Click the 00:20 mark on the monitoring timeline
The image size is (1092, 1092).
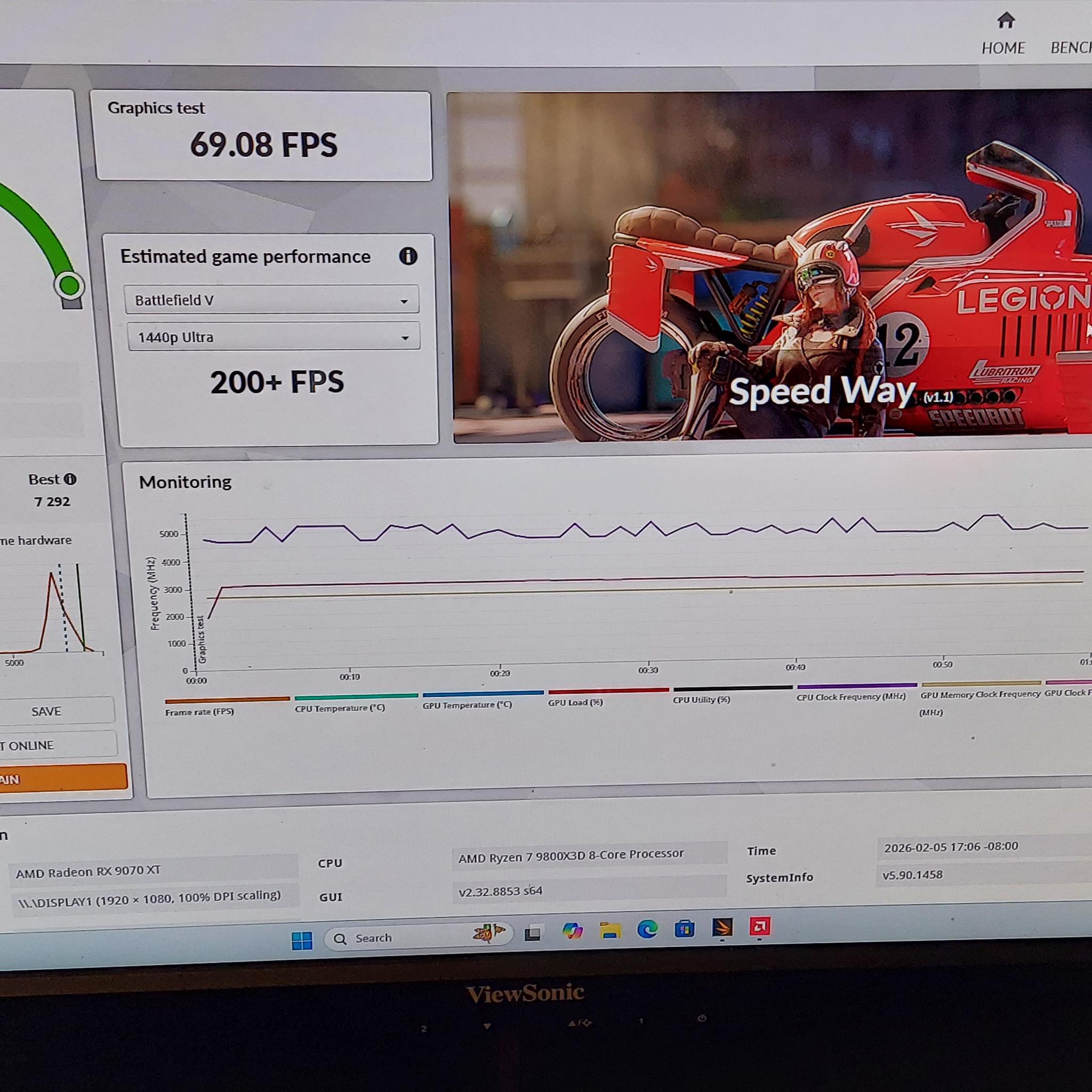pos(500,673)
